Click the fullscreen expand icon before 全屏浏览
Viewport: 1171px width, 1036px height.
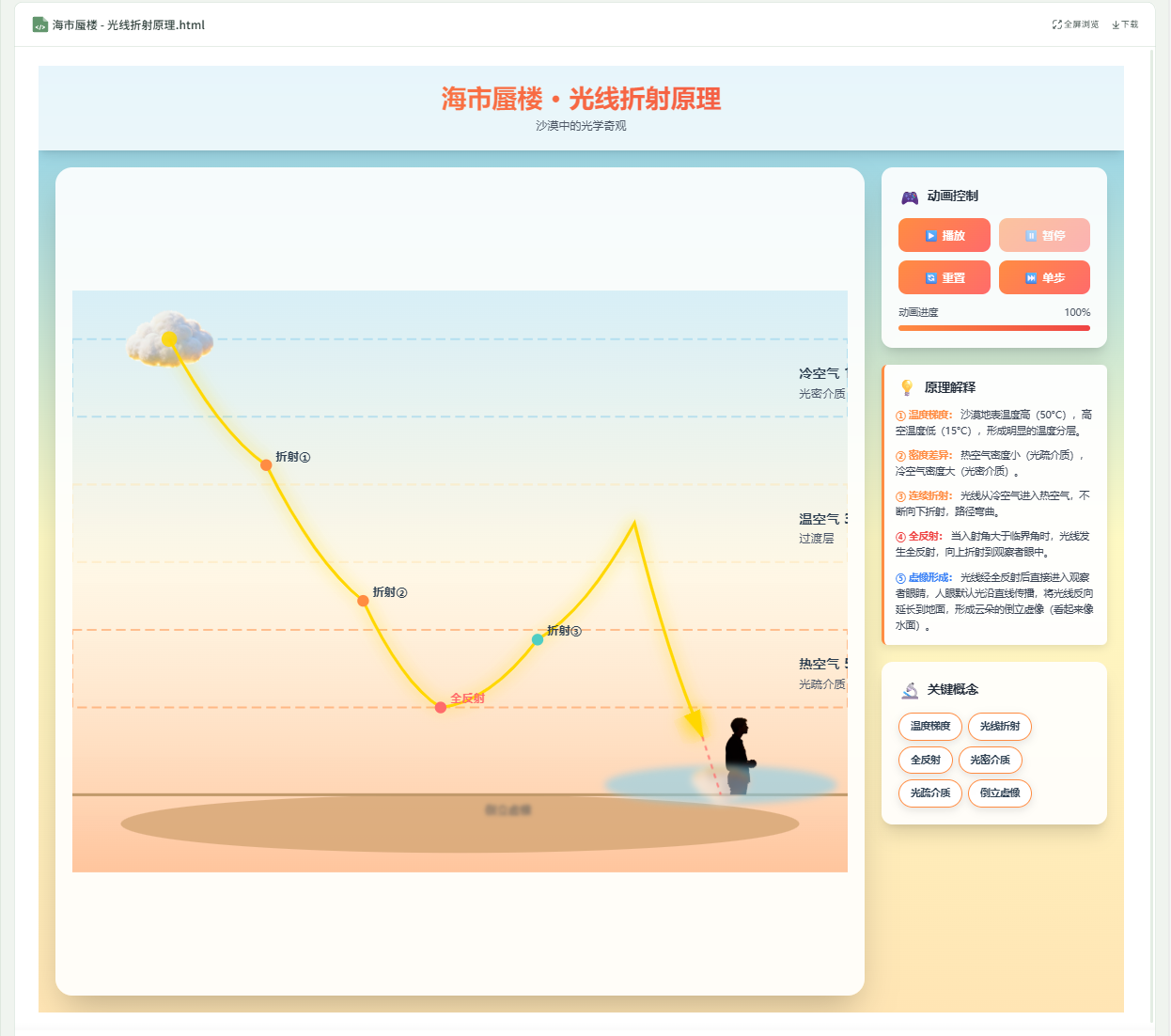pos(1056,24)
